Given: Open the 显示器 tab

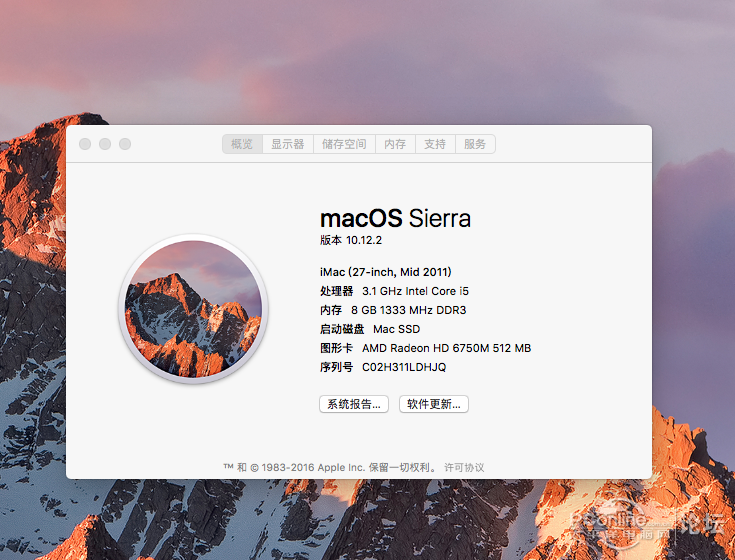Looking at the screenshot, I should [288, 144].
